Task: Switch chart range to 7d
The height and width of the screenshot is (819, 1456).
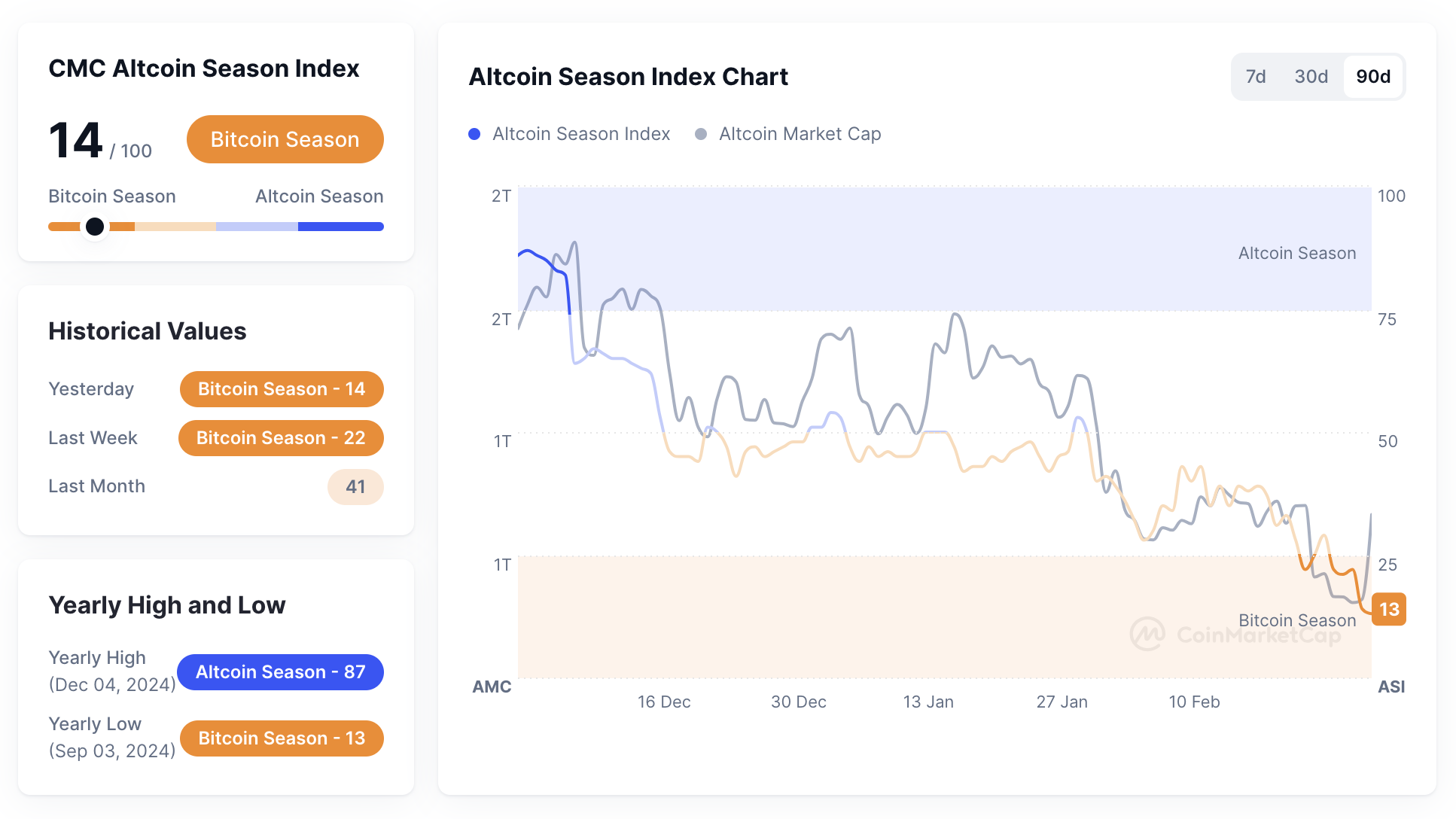Action: (1255, 77)
